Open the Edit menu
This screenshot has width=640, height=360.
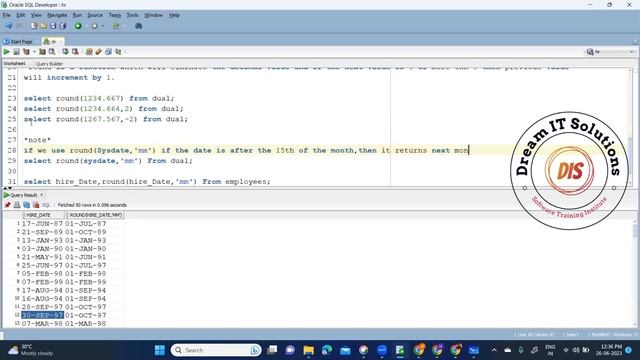(20, 15)
